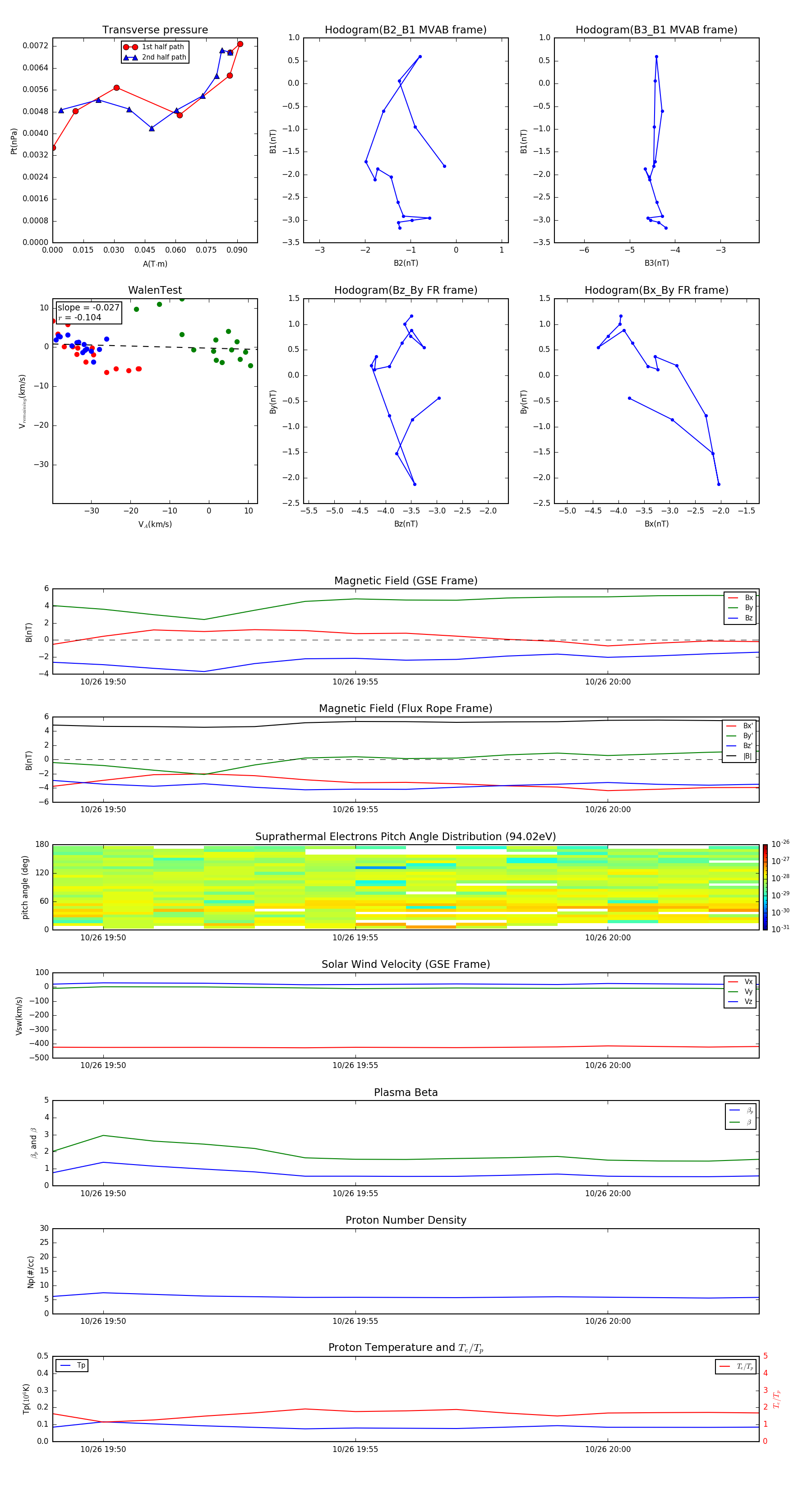Click the 'pitch angle (deg)' axis label

25,887
